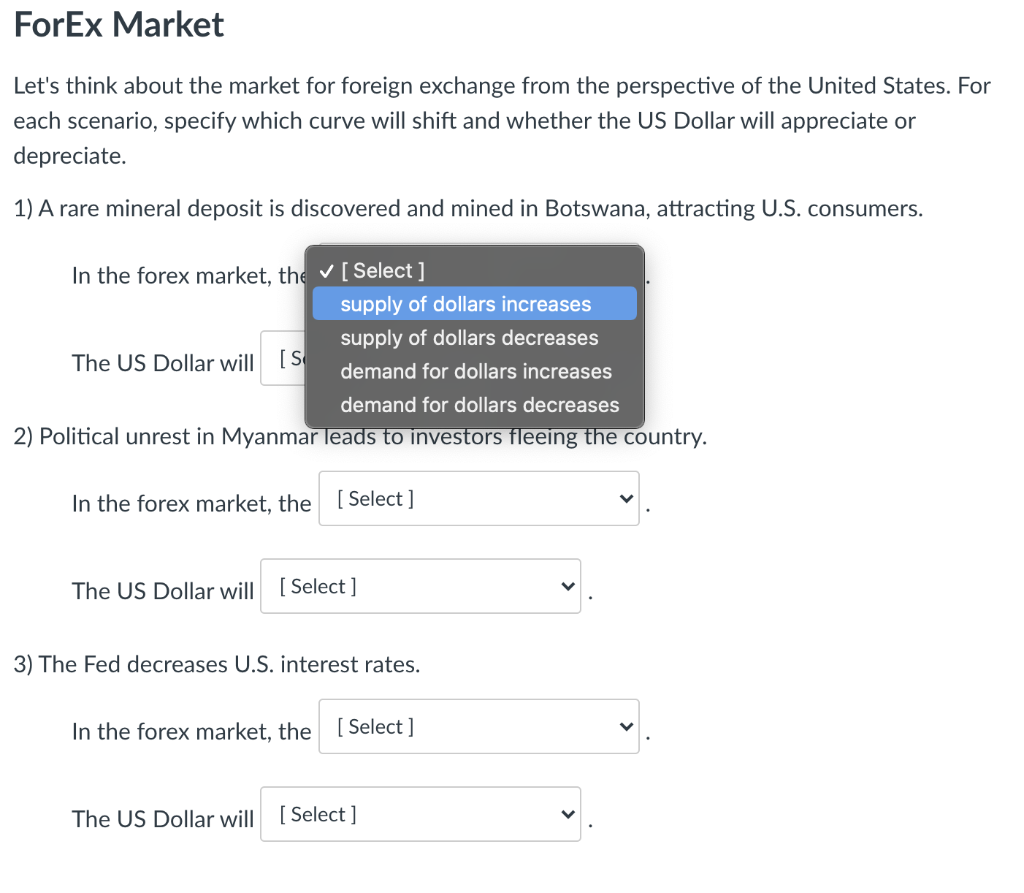Open question 3 US Dollar dropdown

[420, 814]
